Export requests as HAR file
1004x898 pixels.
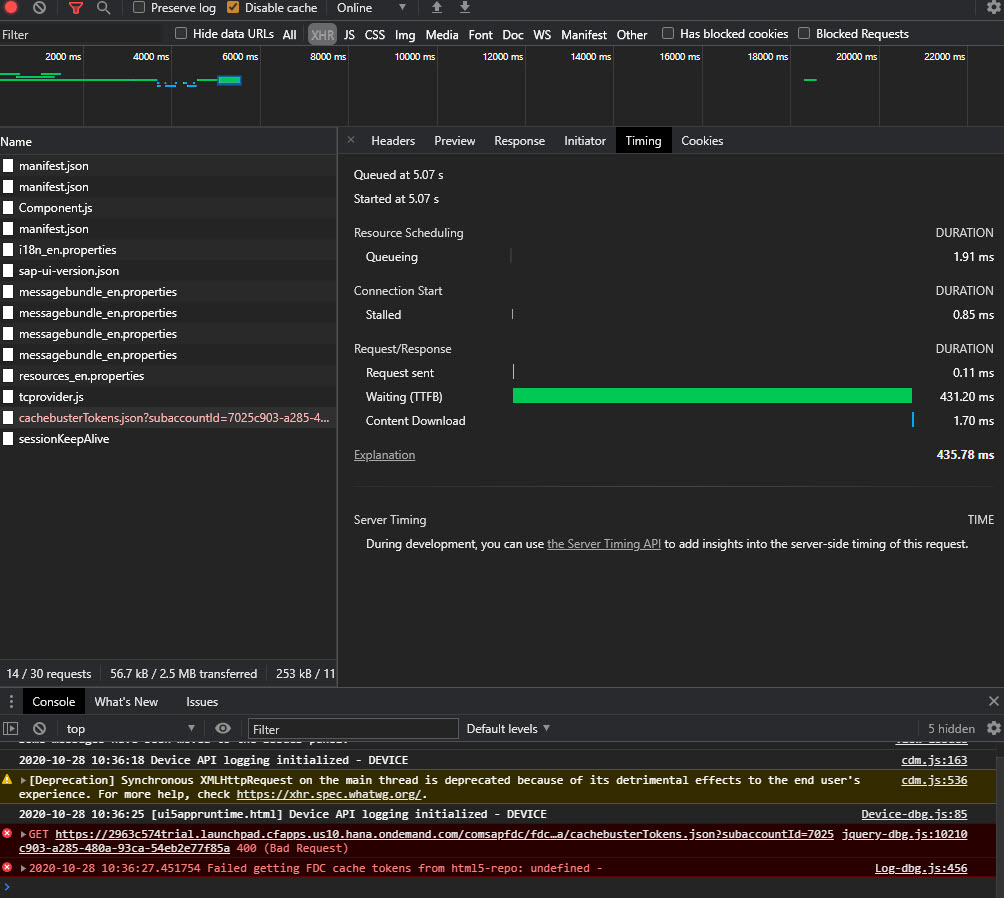(x=463, y=8)
